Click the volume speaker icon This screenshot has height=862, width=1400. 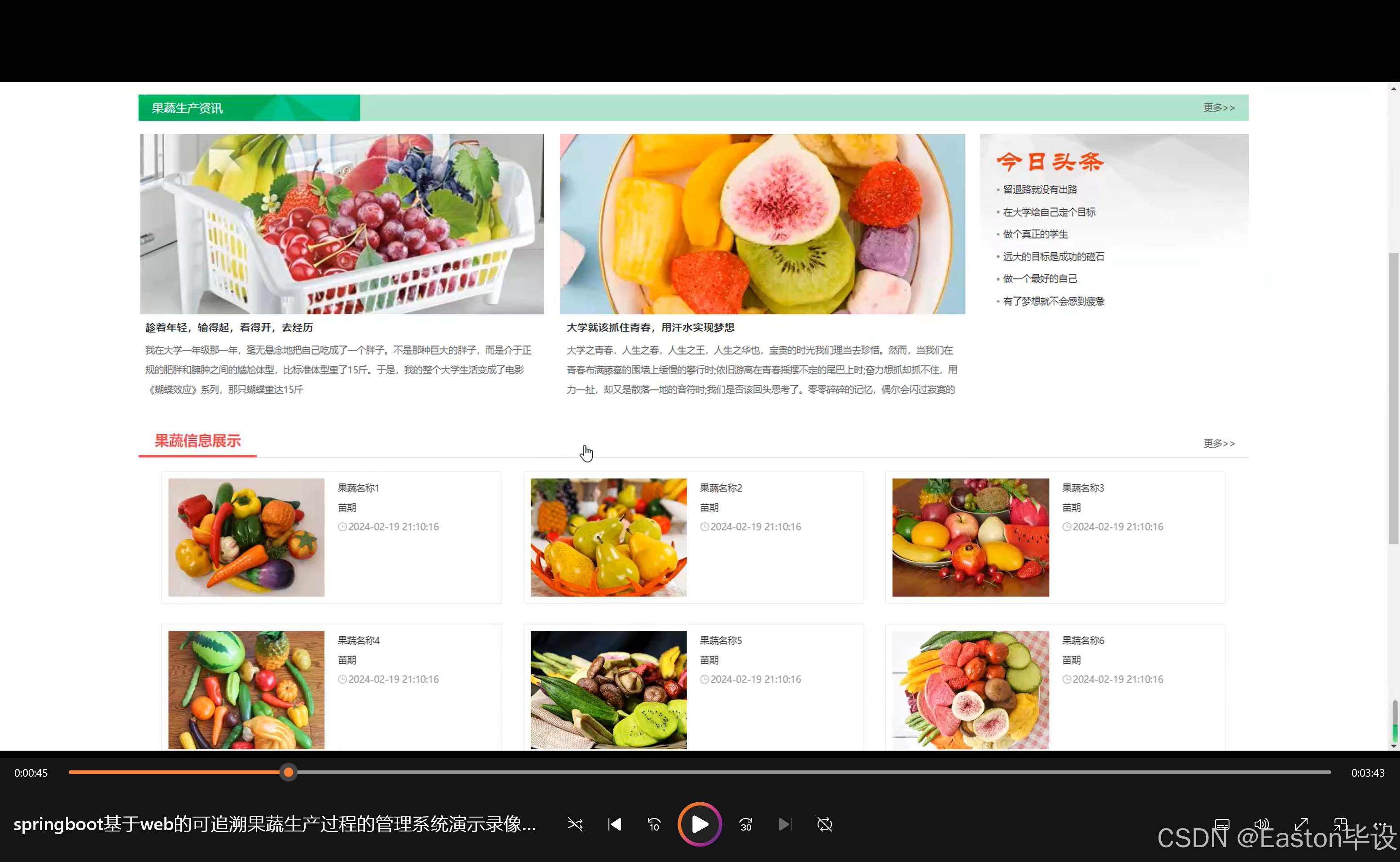(x=1262, y=824)
